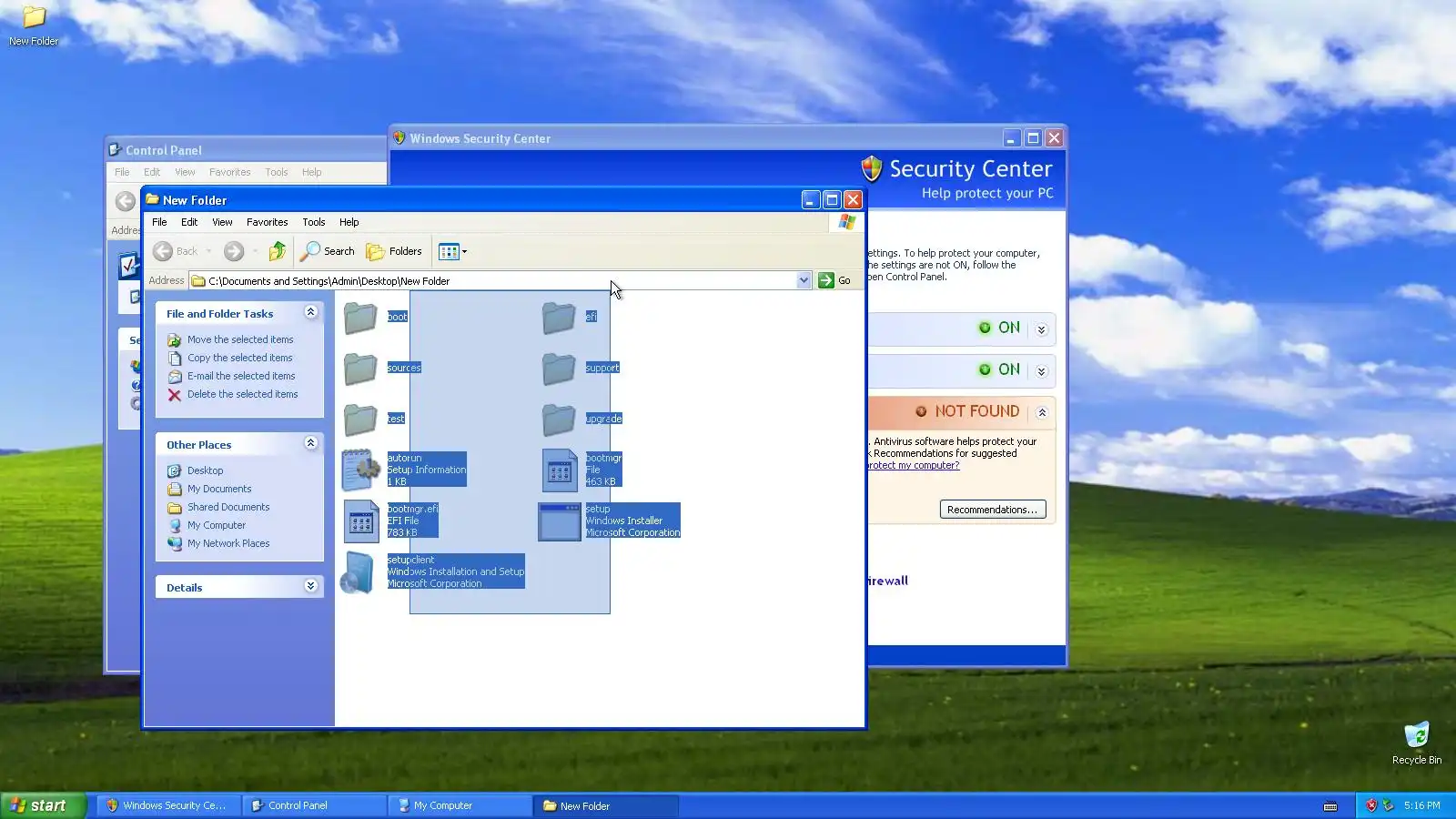Click Move the selected items
This screenshot has width=1456, height=819.
coord(240,339)
